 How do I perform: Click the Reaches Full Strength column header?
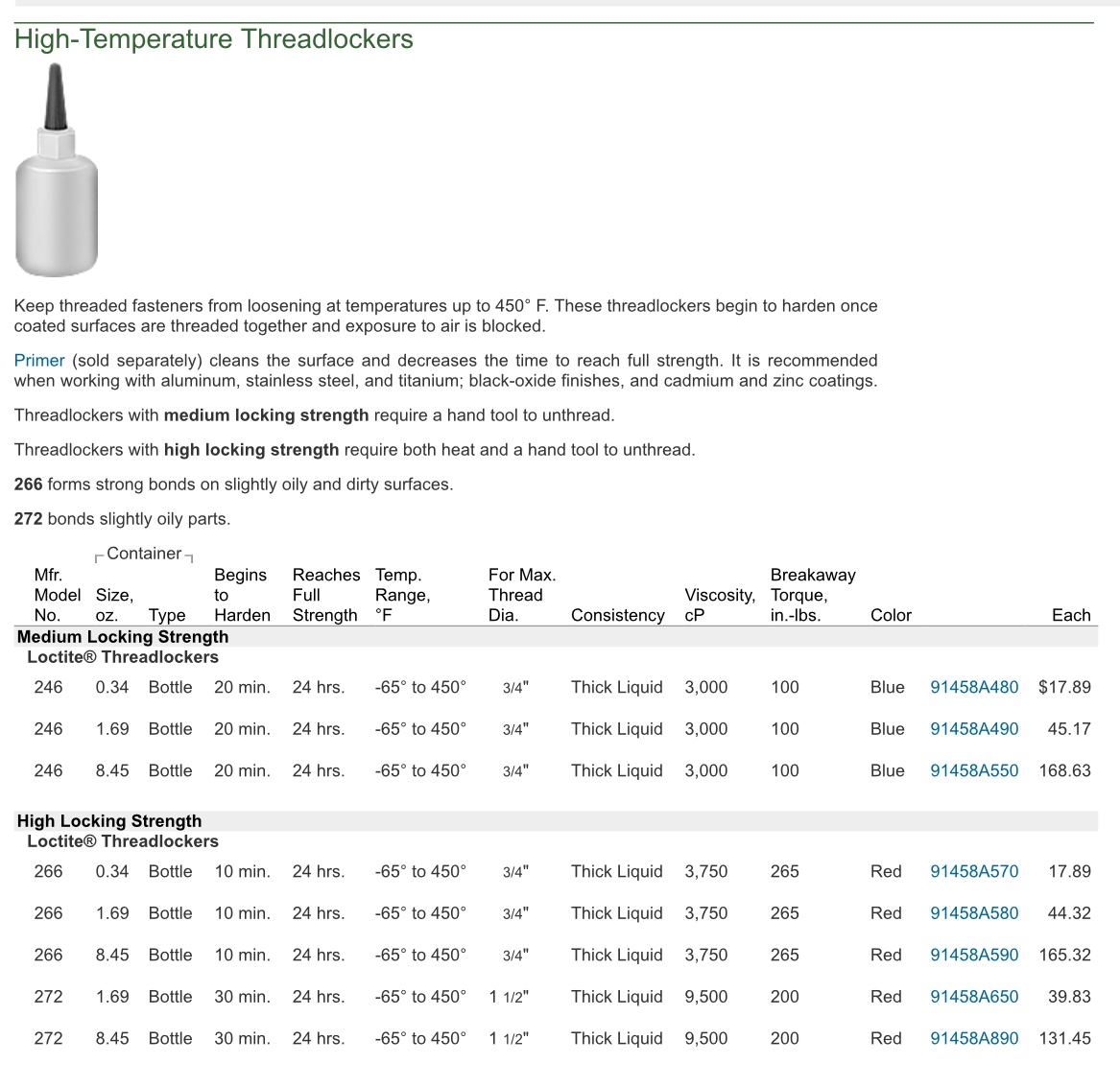pyautogui.click(x=325, y=595)
